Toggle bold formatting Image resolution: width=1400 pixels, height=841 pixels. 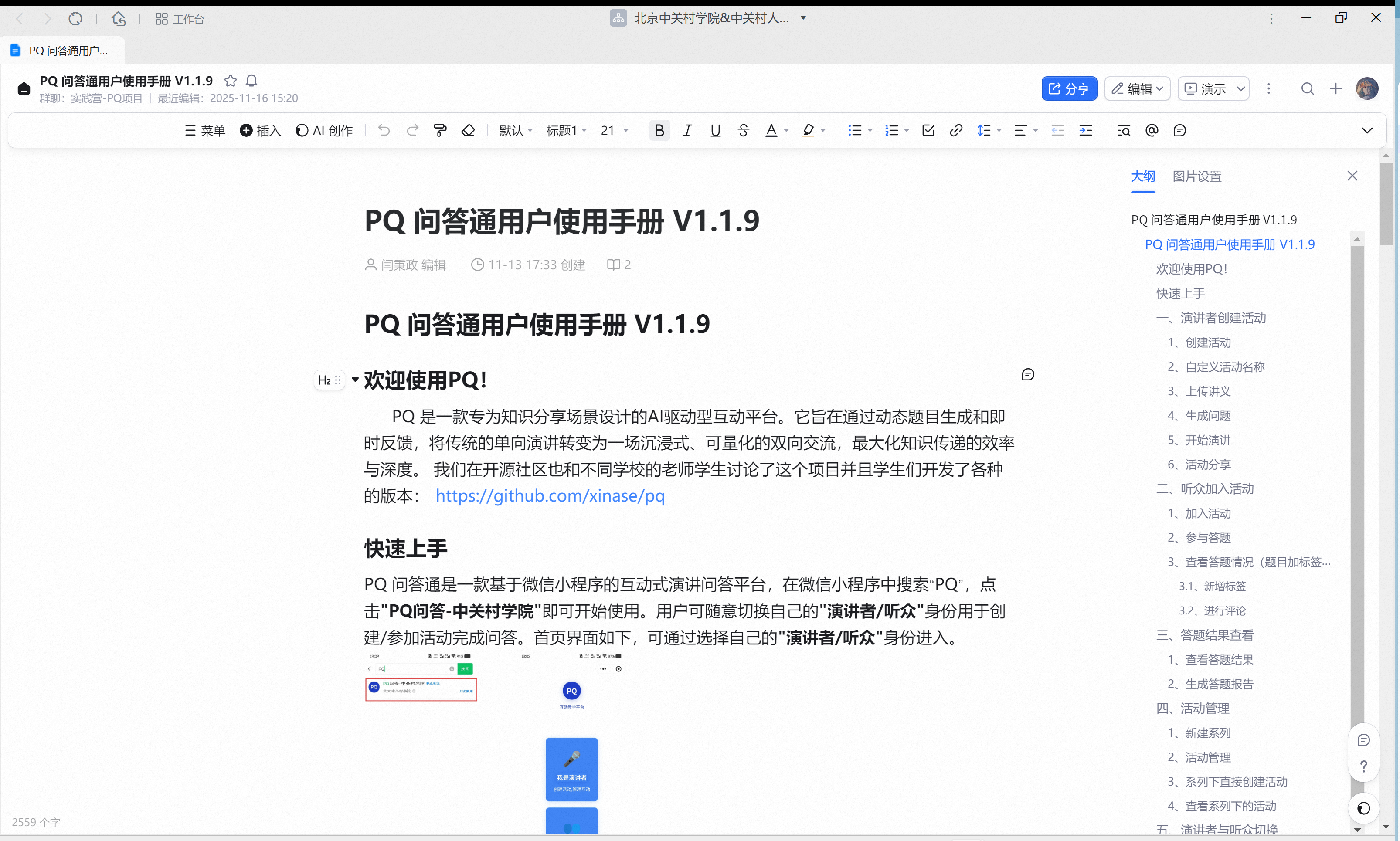(659, 131)
